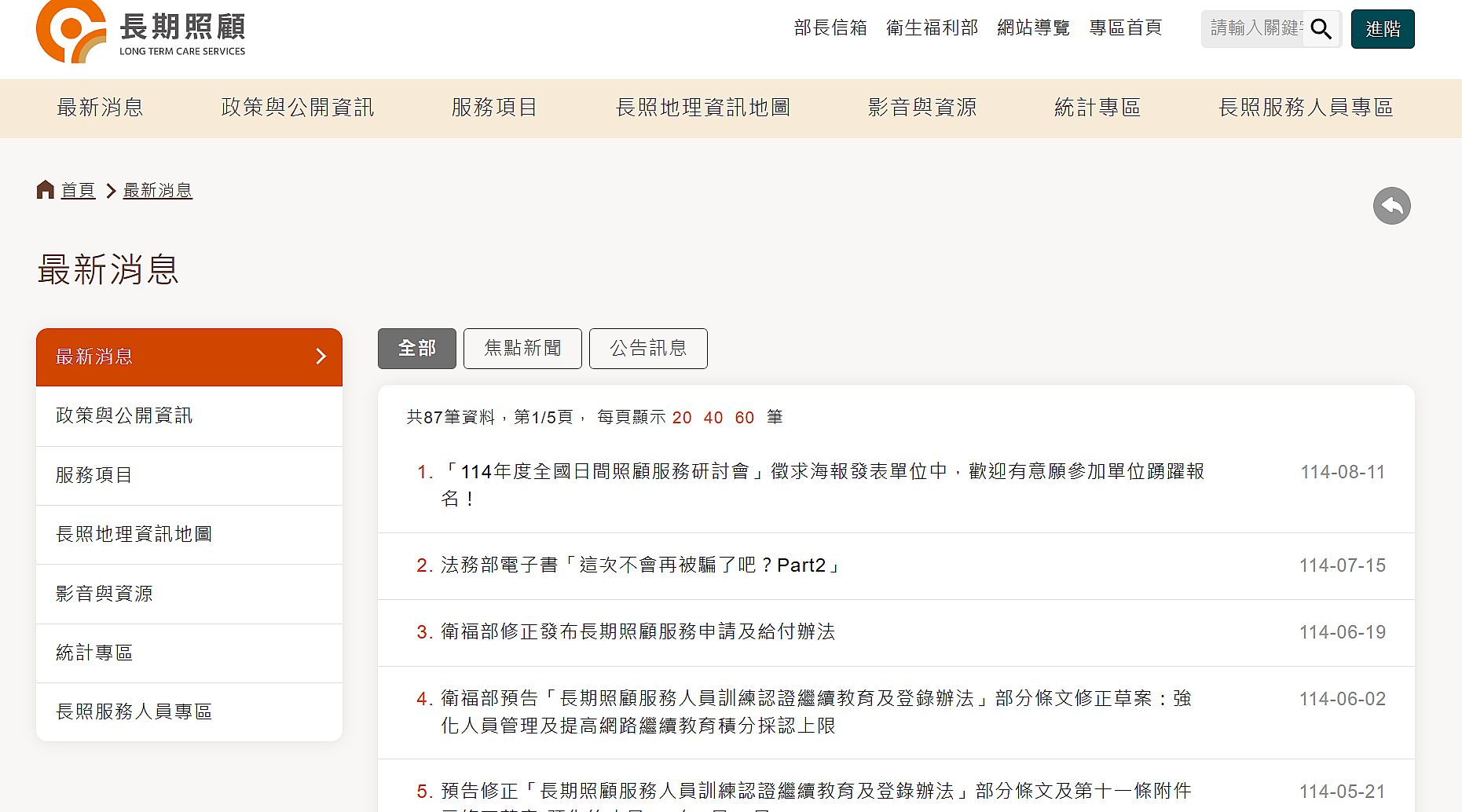Open the 法務部電子書 news item
Viewport: 1462px width, 812px height.
(640, 565)
